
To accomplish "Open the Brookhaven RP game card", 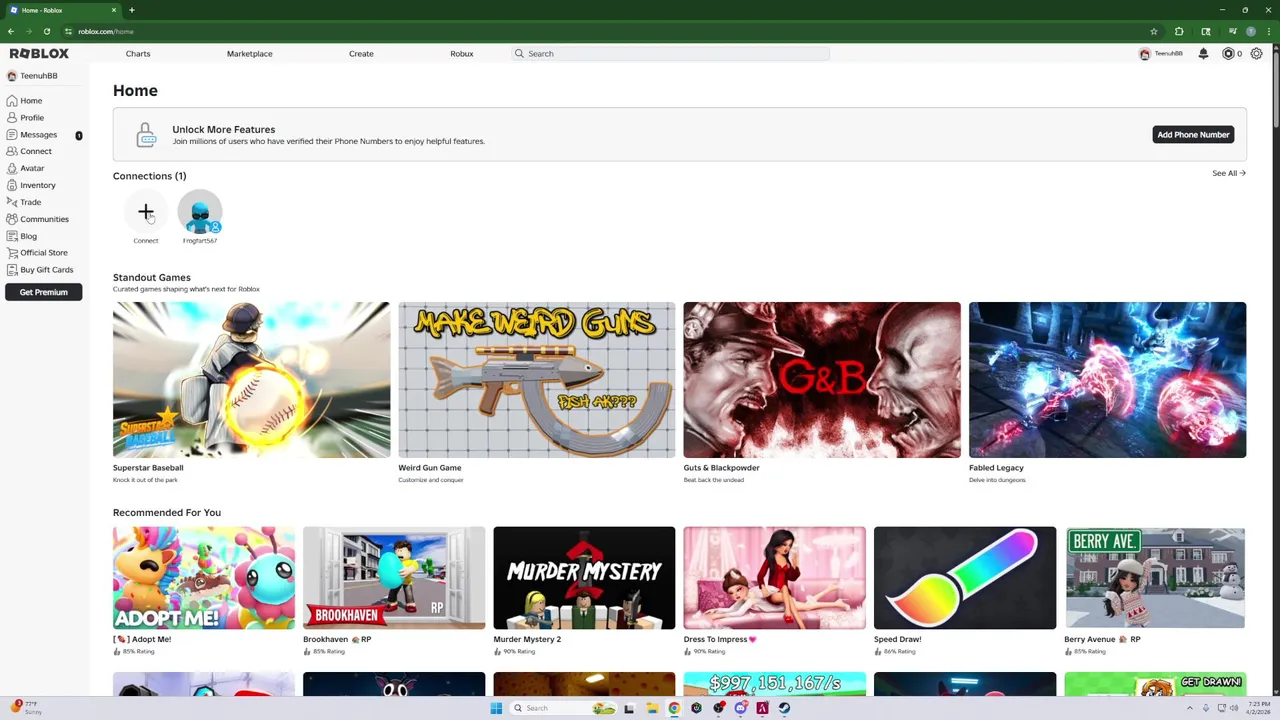I will pos(394,591).
